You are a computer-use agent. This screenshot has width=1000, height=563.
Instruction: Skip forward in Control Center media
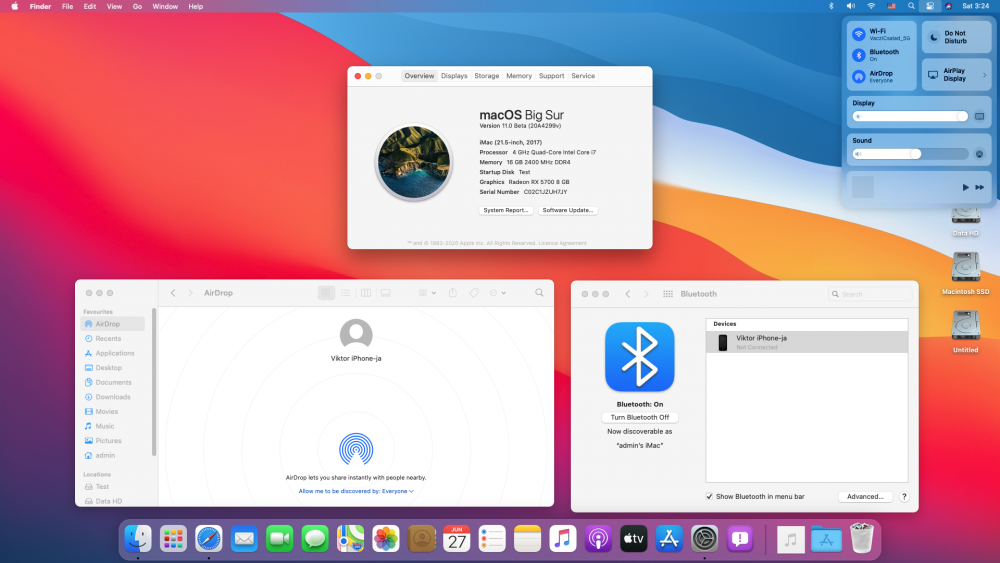pyautogui.click(x=980, y=187)
